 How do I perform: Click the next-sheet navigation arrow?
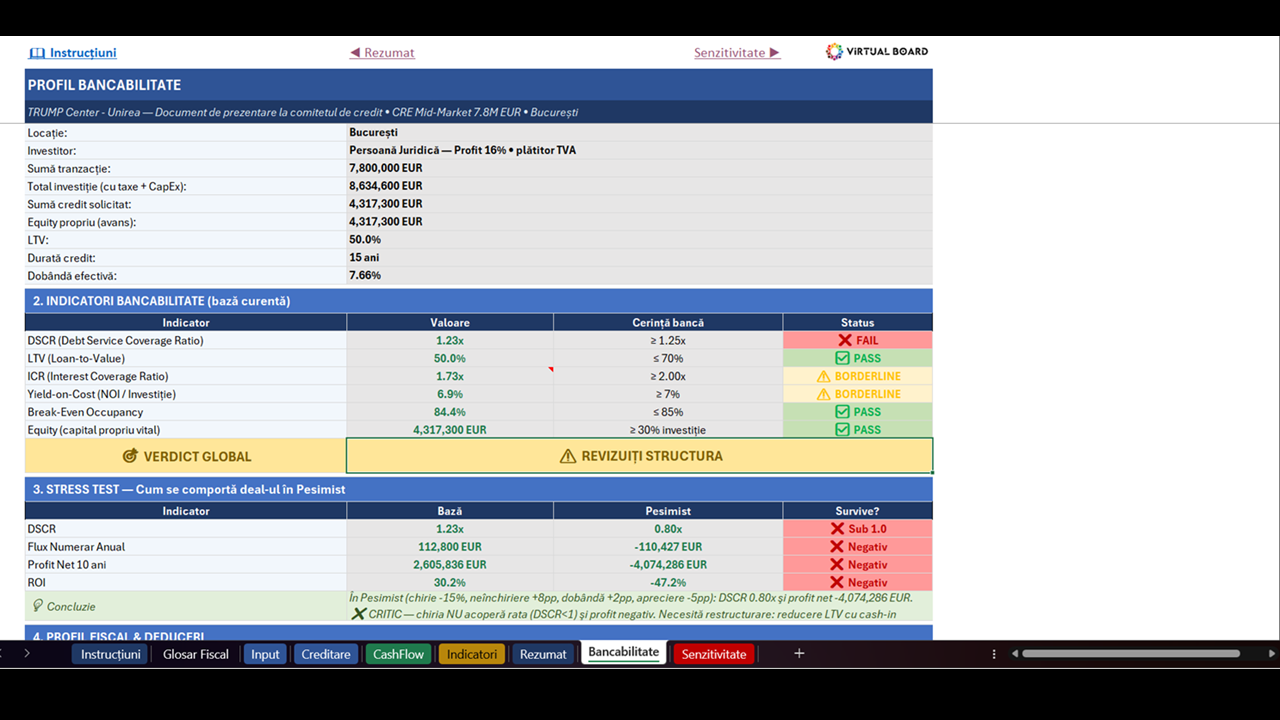pos(27,653)
